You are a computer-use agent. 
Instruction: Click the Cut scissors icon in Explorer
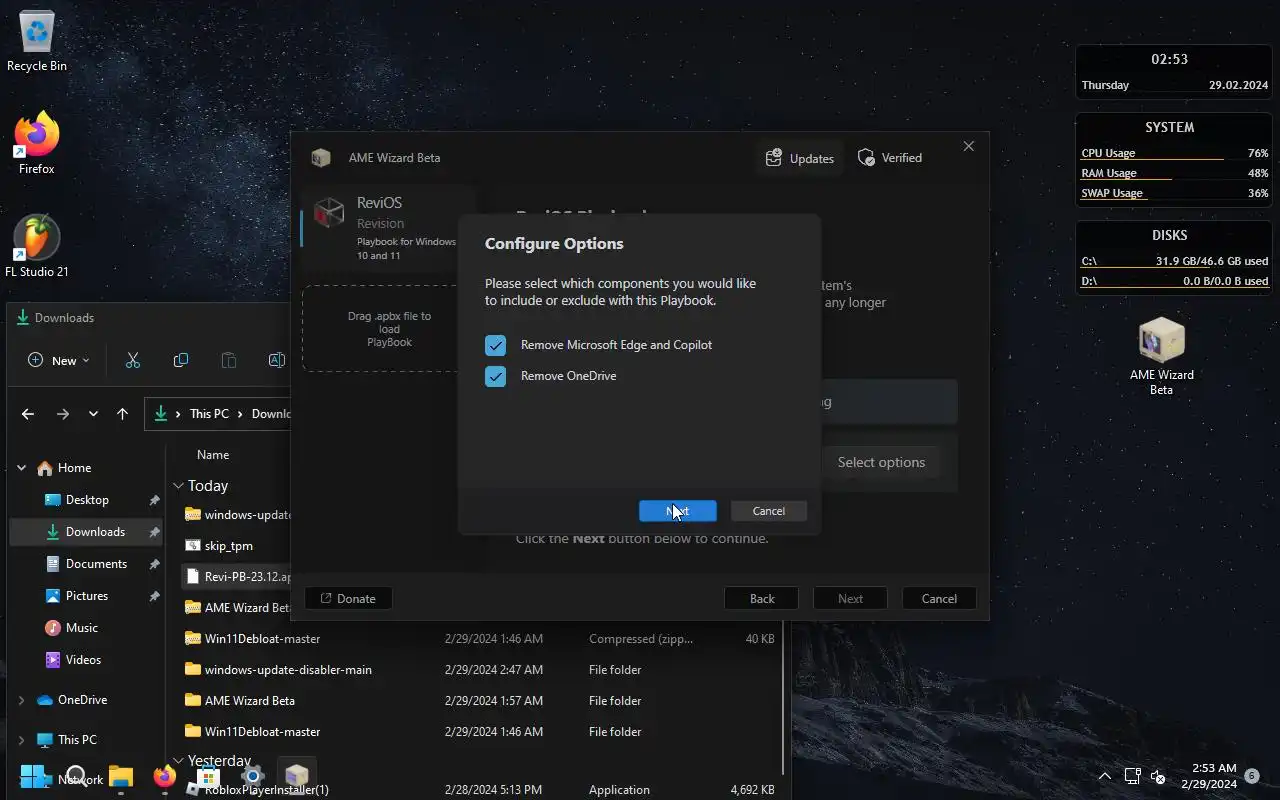click(133, 360)
